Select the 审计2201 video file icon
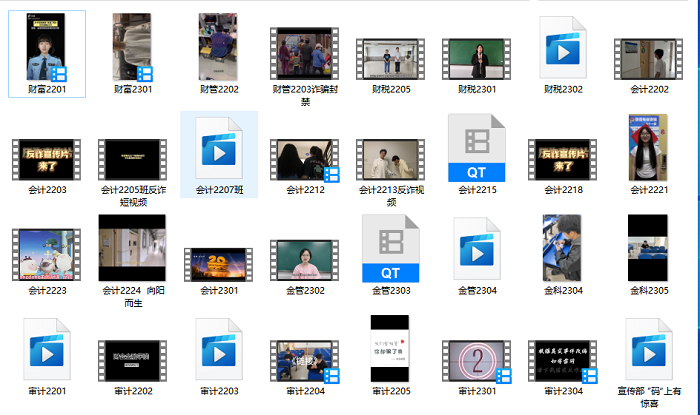 tap(46, 348)
